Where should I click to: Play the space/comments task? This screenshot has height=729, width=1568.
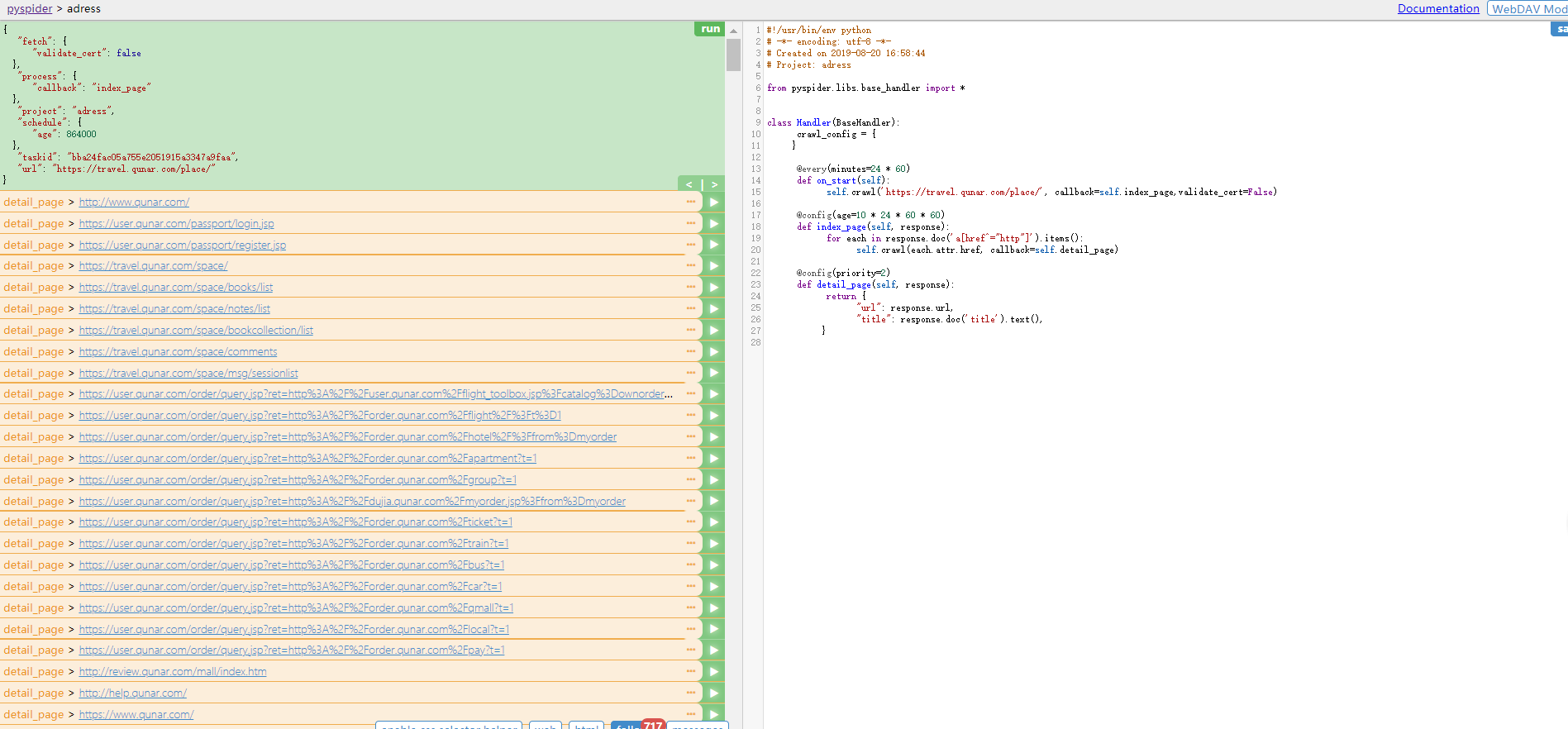click(x=713, y=351)
